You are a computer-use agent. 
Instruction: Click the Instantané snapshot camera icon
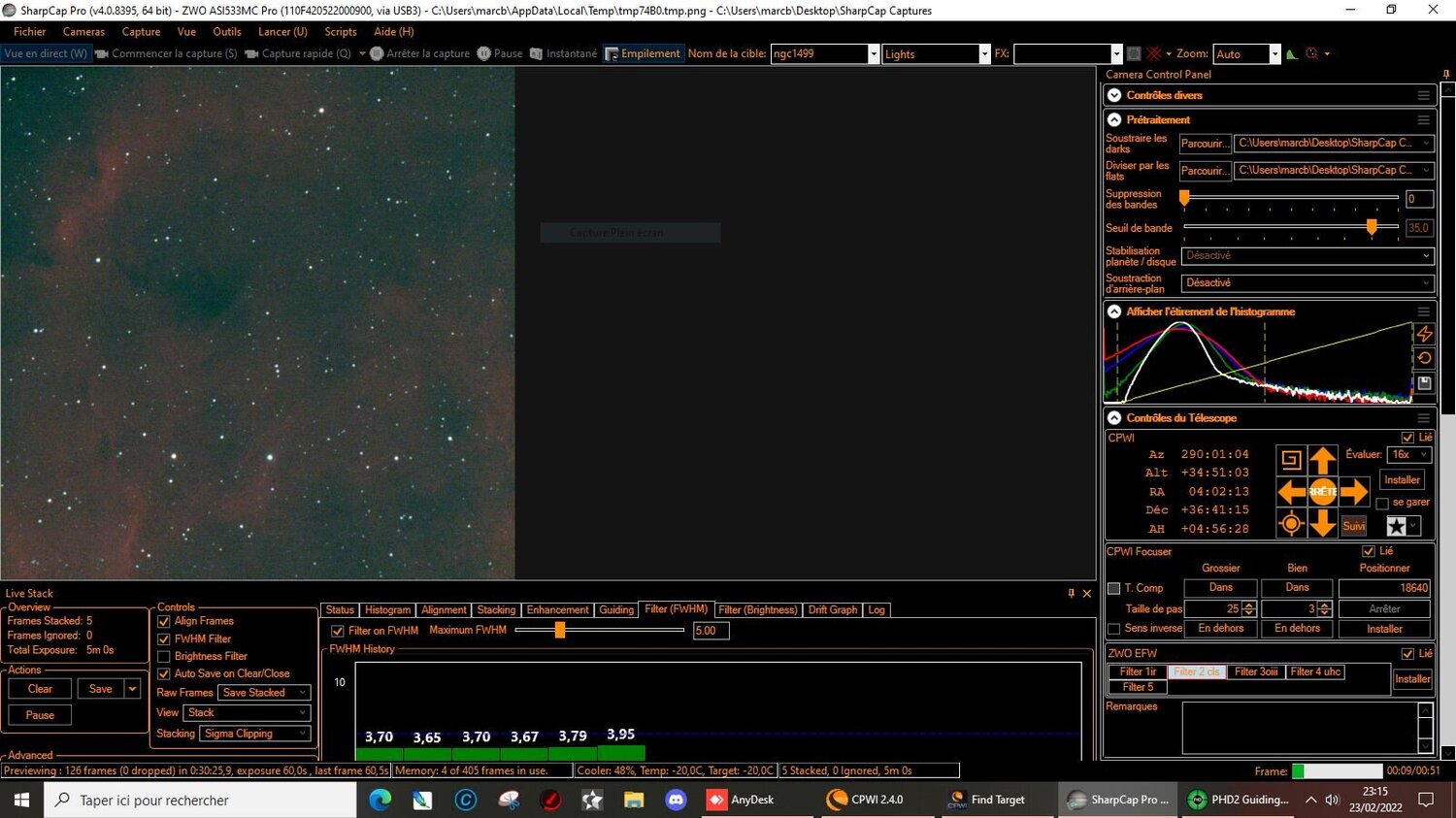(535, 53)
